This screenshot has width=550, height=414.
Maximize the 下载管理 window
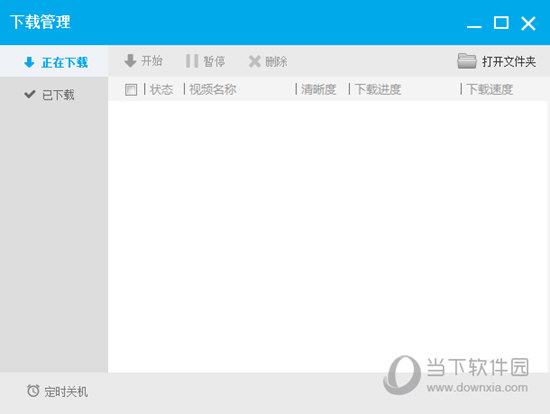pos(501,23)
